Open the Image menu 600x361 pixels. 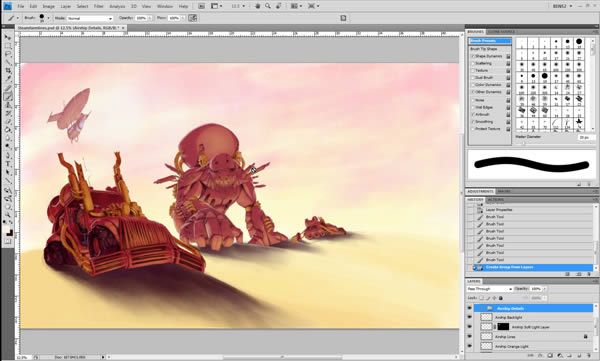pyautogui.click(x=48, y=7)
